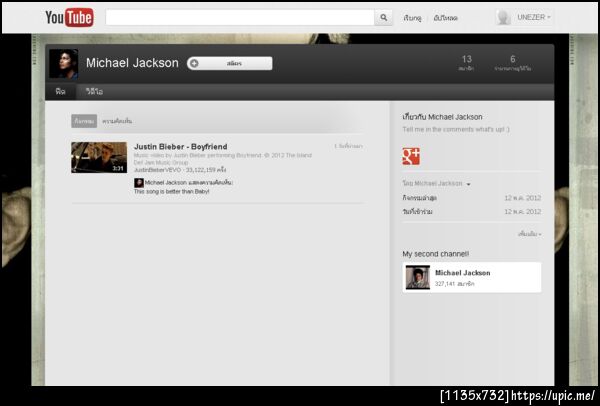This screenshot has height=406, width=600.
Task: Open Justin Bieber - Boyfriend title link
Action: click(x=181, y=147)
